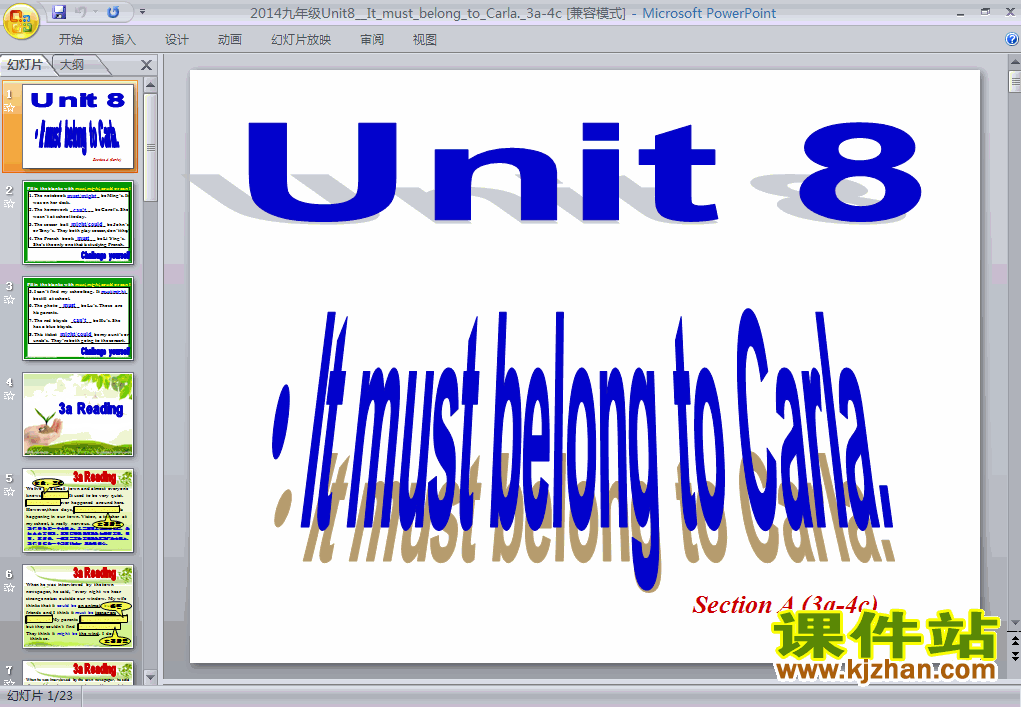
Task: Select slide 6 thumbnail
Action: click(77, 606)
